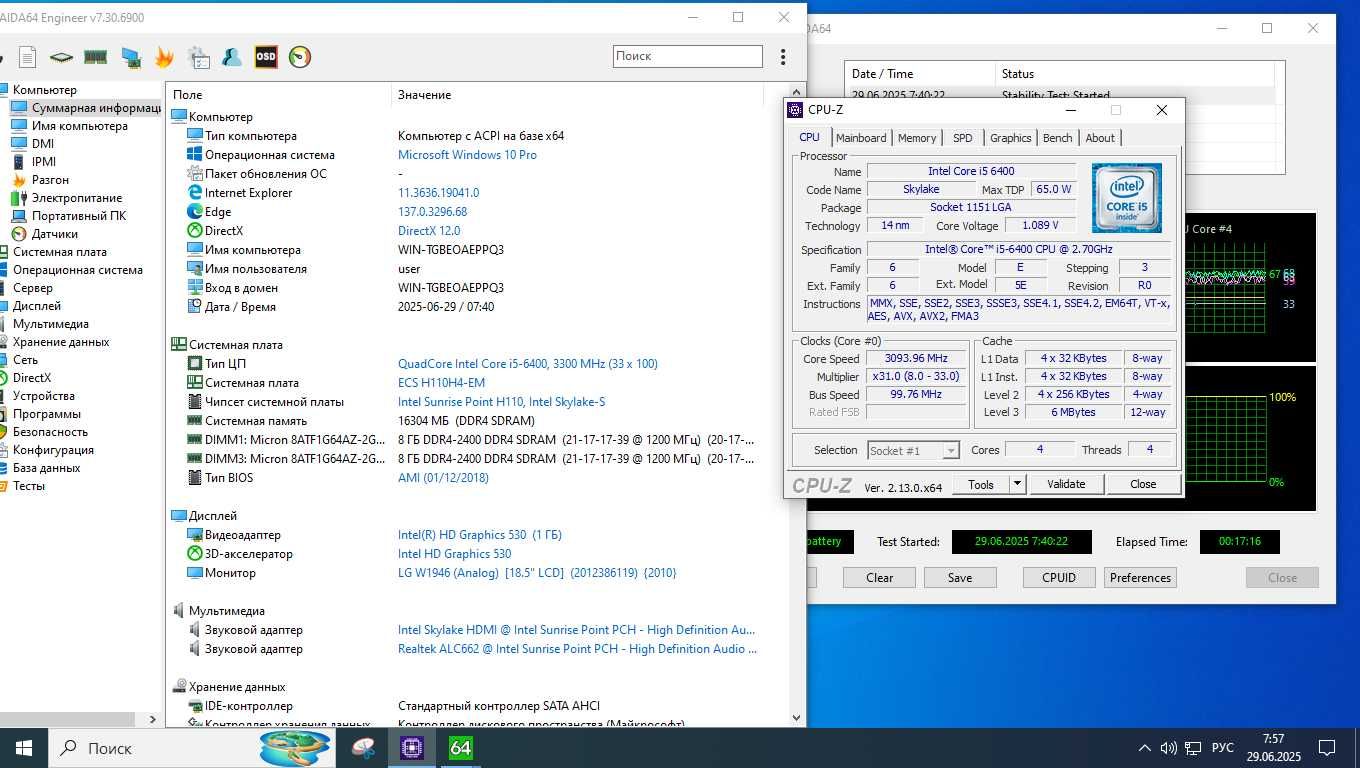Click CPUID in the stability test window
1360x768 pixels.
tap(1059, 577)
